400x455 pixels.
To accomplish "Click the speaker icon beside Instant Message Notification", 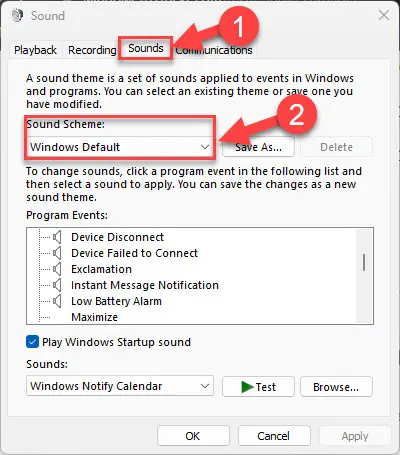I will point(57,285).
